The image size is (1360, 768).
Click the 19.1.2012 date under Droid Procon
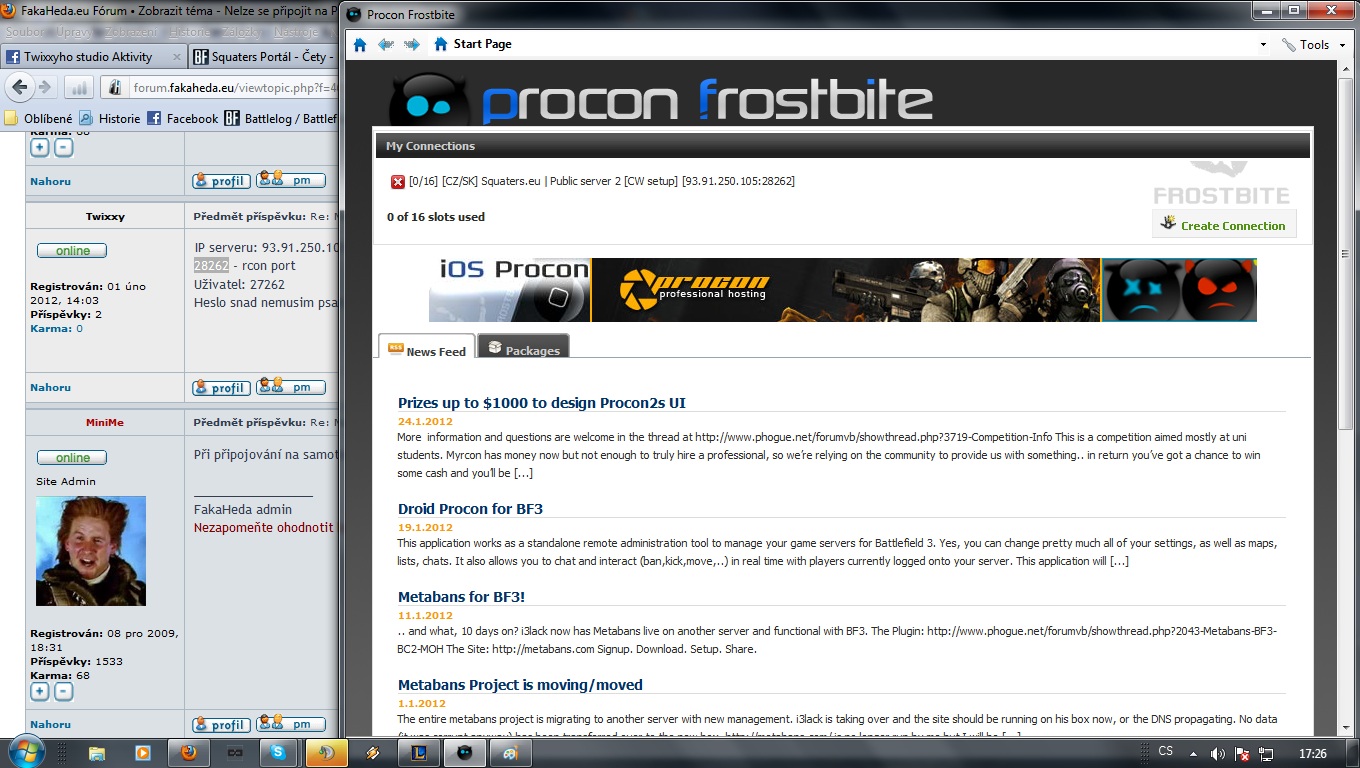pyautogui.click(x=425, y=528)
